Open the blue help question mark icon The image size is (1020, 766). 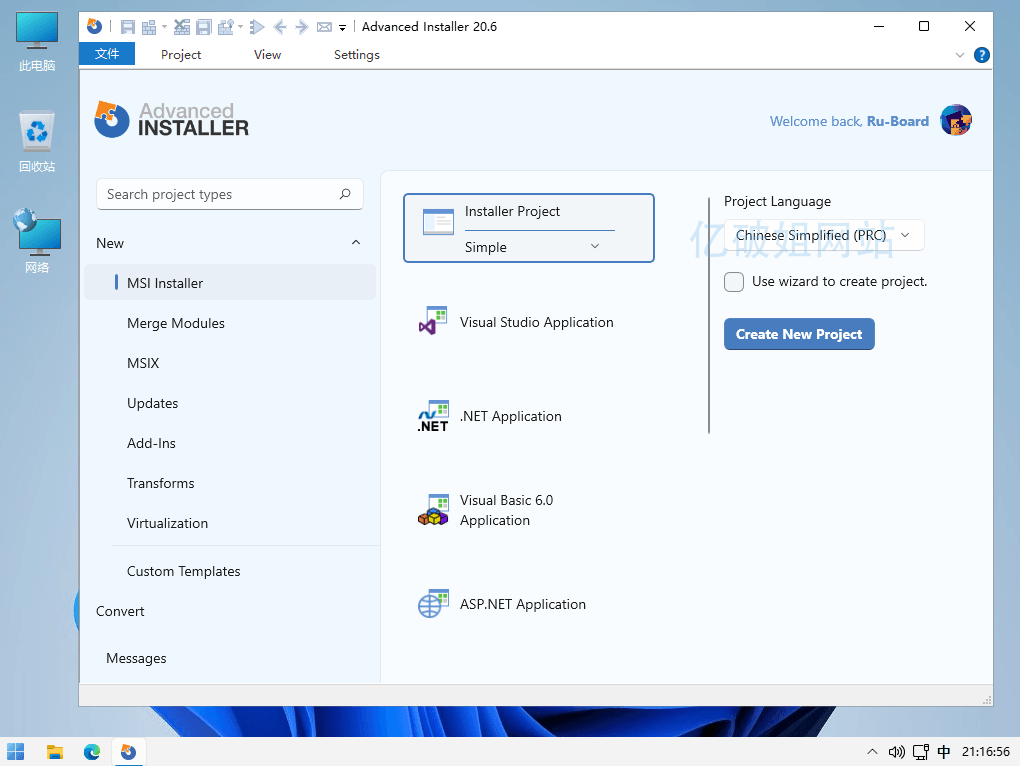tap(982, 55)
